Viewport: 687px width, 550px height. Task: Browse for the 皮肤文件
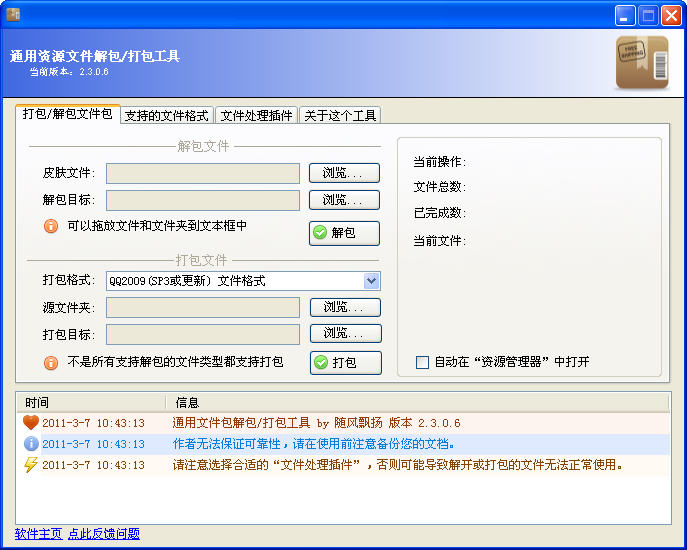click(344, 173)
